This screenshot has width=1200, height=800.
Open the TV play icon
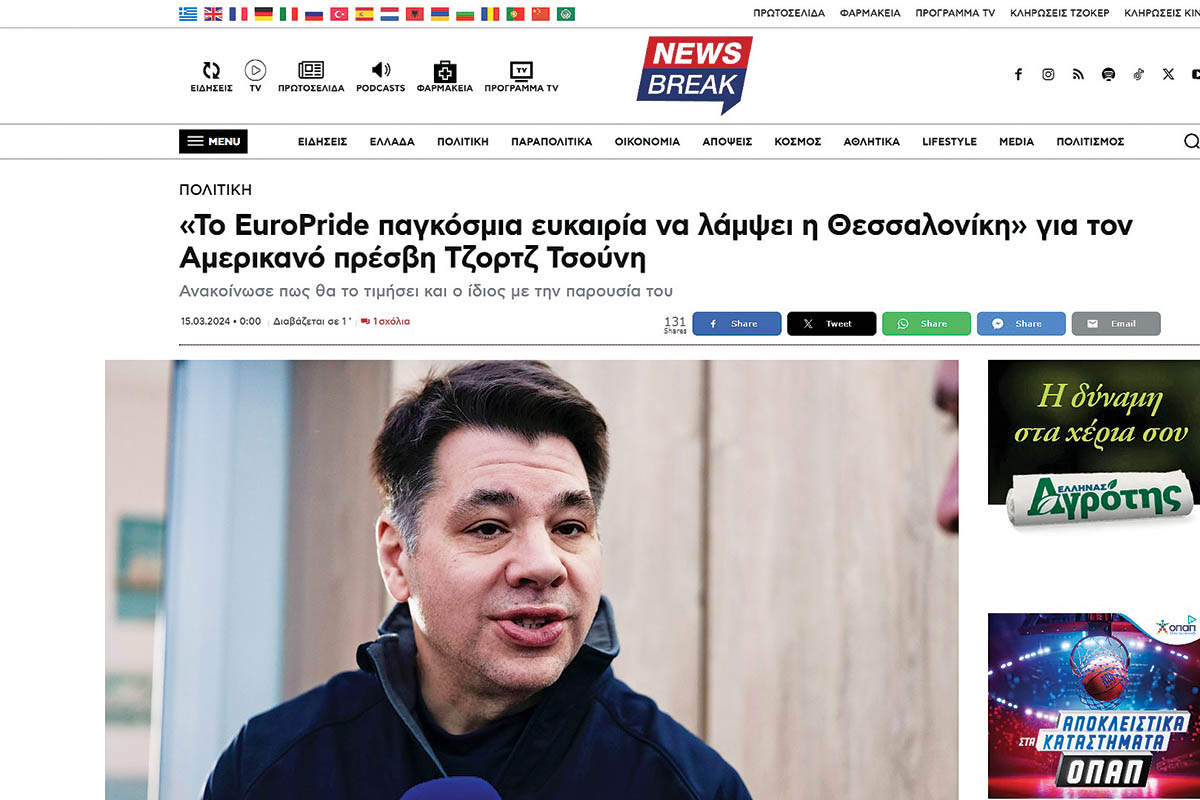(255, 70)
